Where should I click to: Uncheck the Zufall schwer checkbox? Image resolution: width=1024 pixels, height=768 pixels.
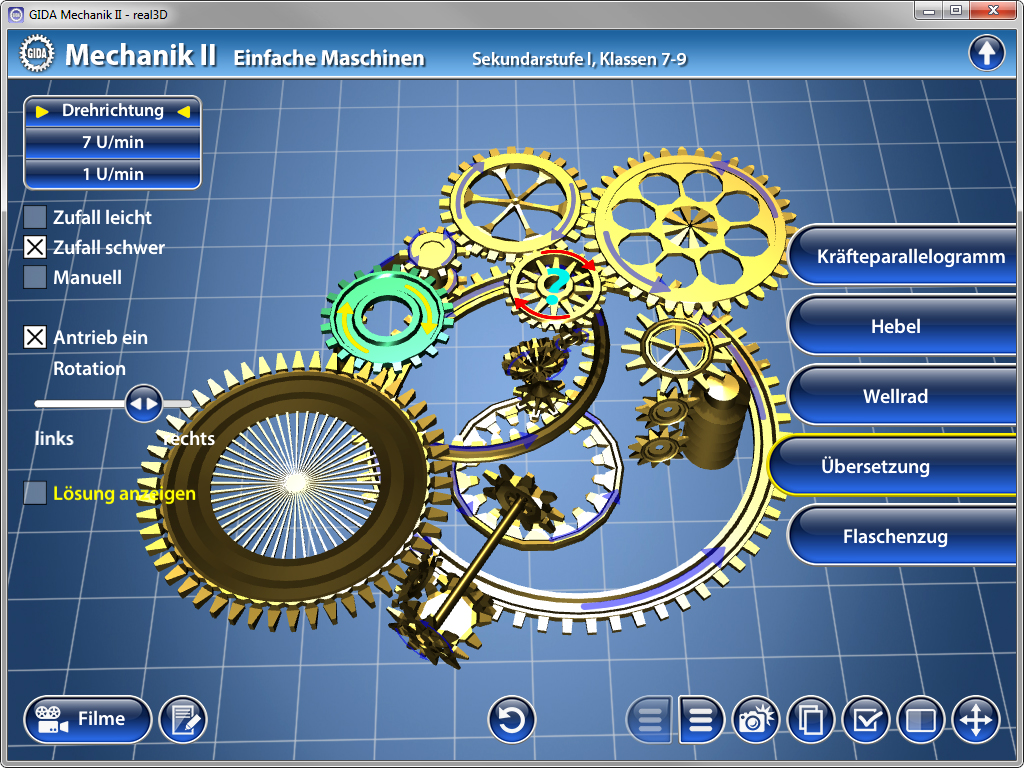pos(35,247)
